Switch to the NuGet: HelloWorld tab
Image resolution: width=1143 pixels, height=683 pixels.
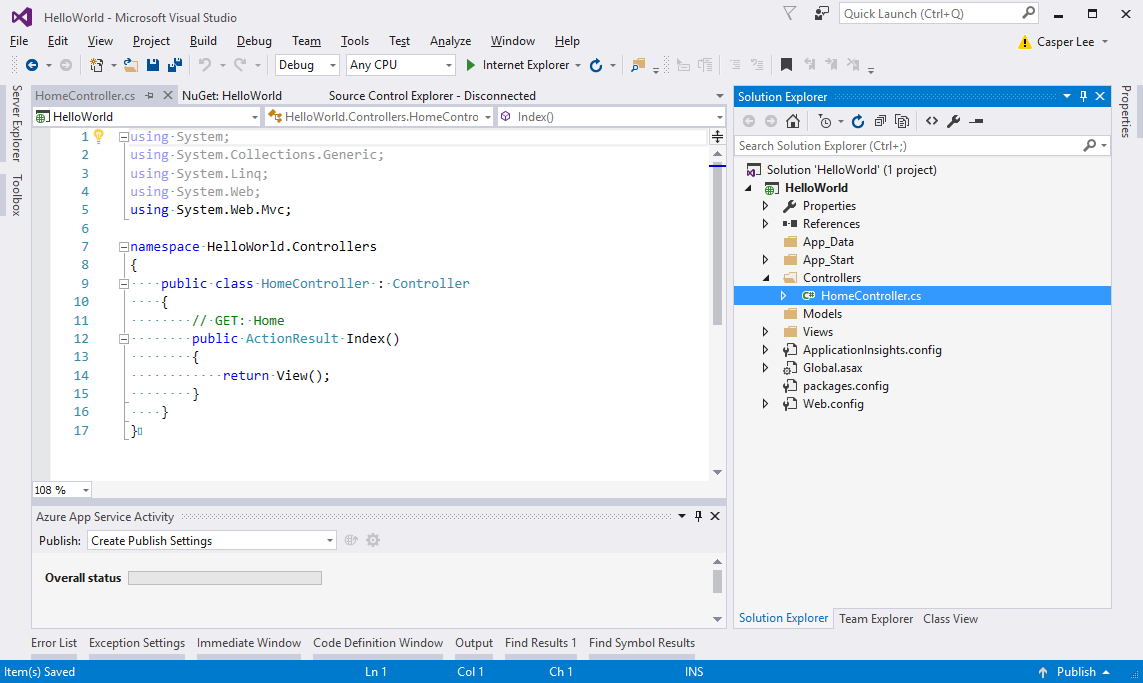tap(232, 95)
